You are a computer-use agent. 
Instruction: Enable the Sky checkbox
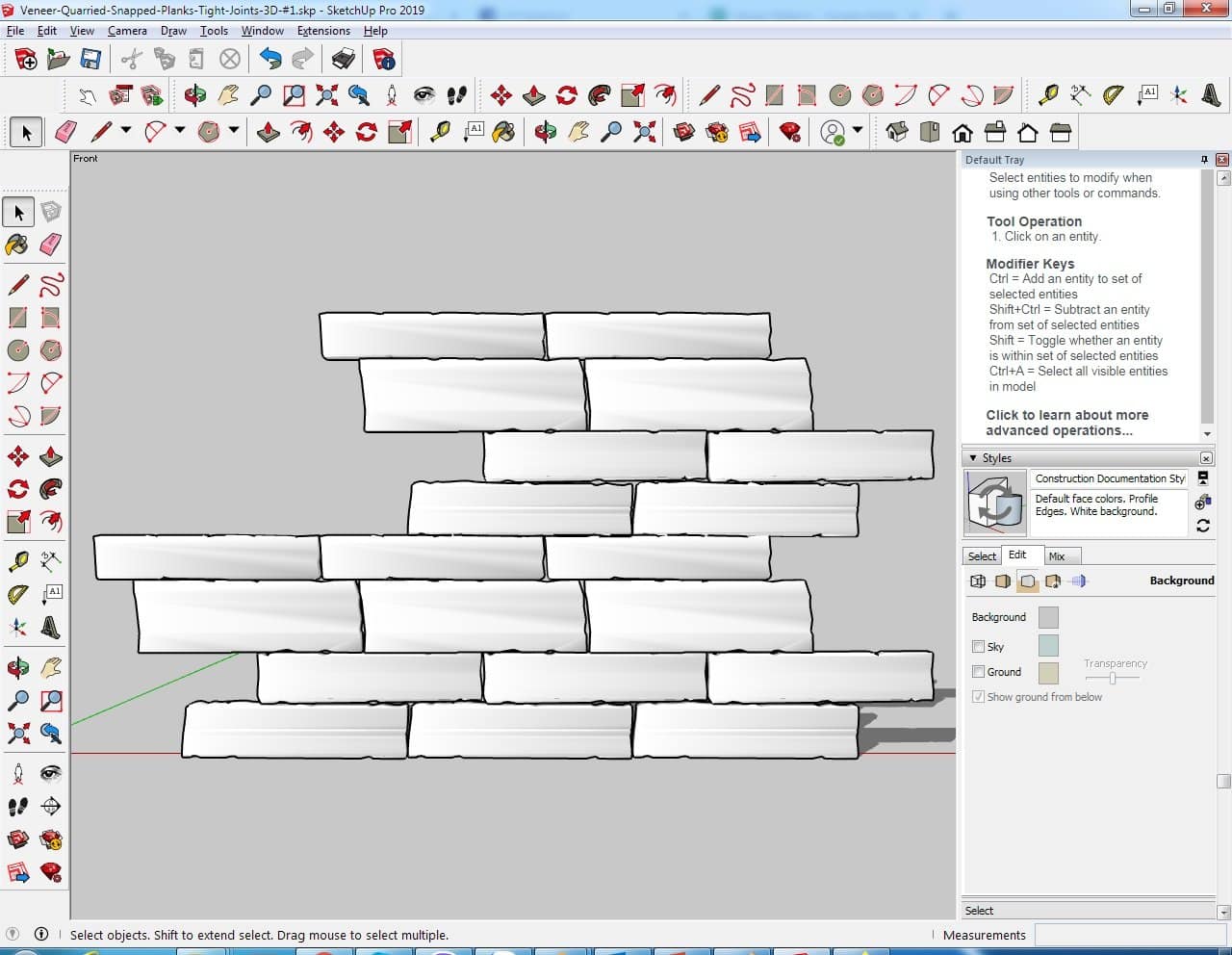978,647
